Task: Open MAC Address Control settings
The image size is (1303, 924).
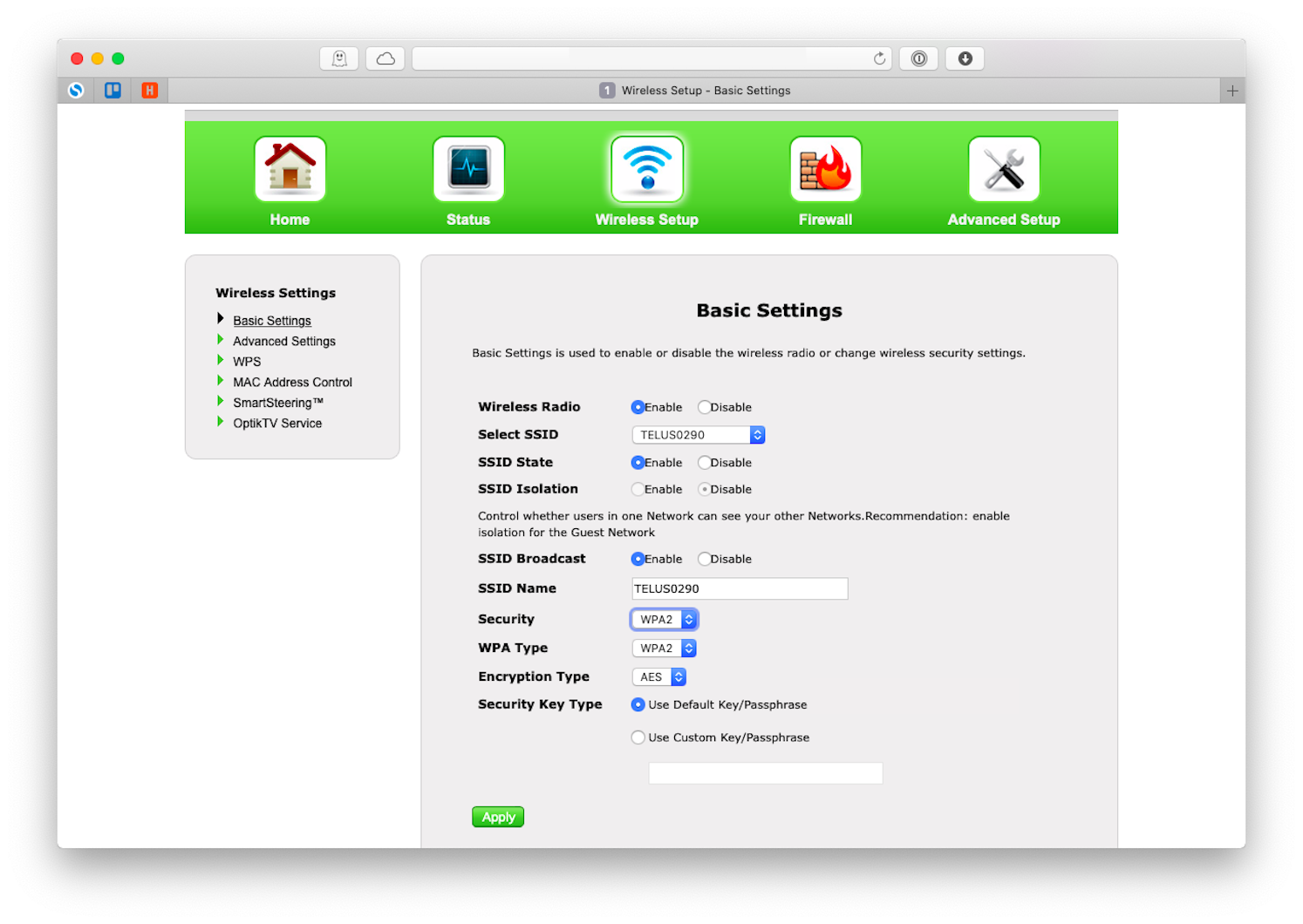Action: [292, 382]
